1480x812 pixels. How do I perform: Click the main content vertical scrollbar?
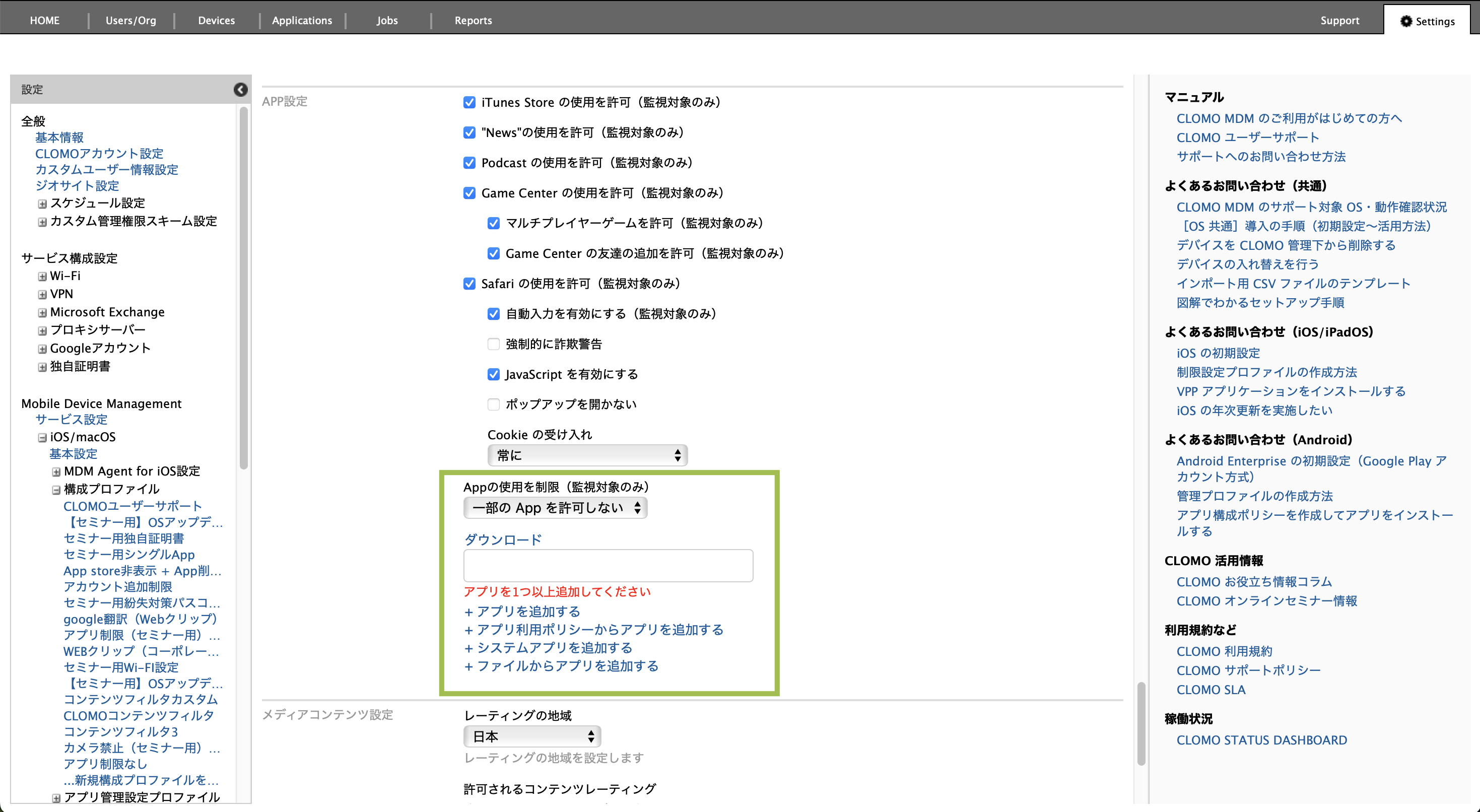pos(1141,723)
